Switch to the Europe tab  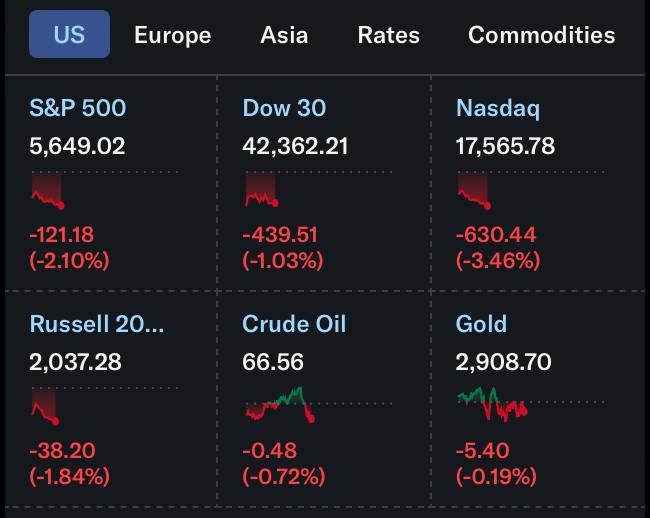pos(172,35)
